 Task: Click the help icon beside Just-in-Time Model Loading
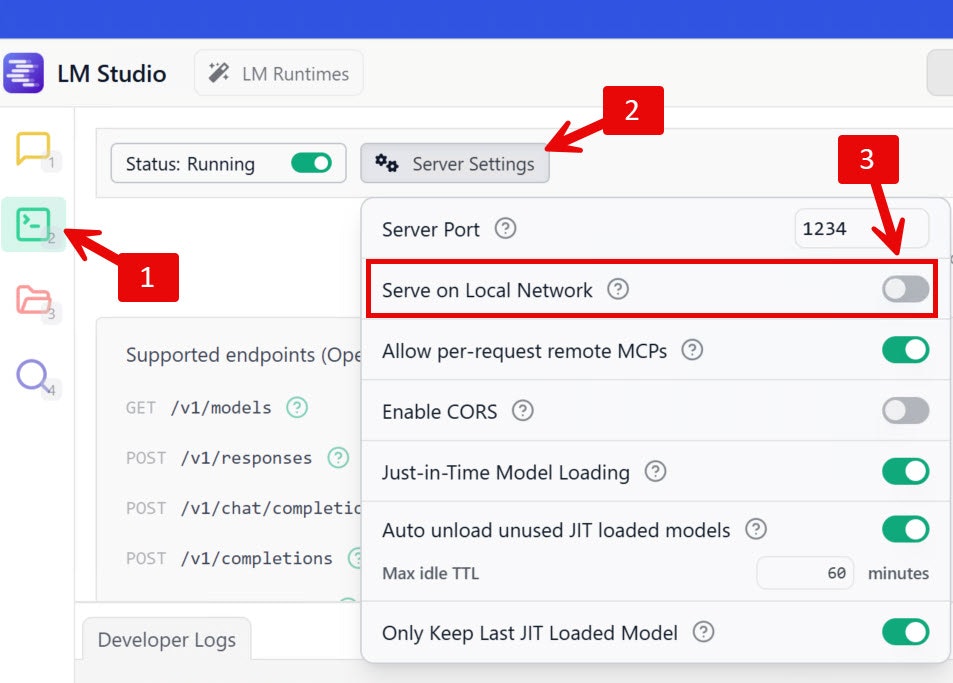pos(655,472)
